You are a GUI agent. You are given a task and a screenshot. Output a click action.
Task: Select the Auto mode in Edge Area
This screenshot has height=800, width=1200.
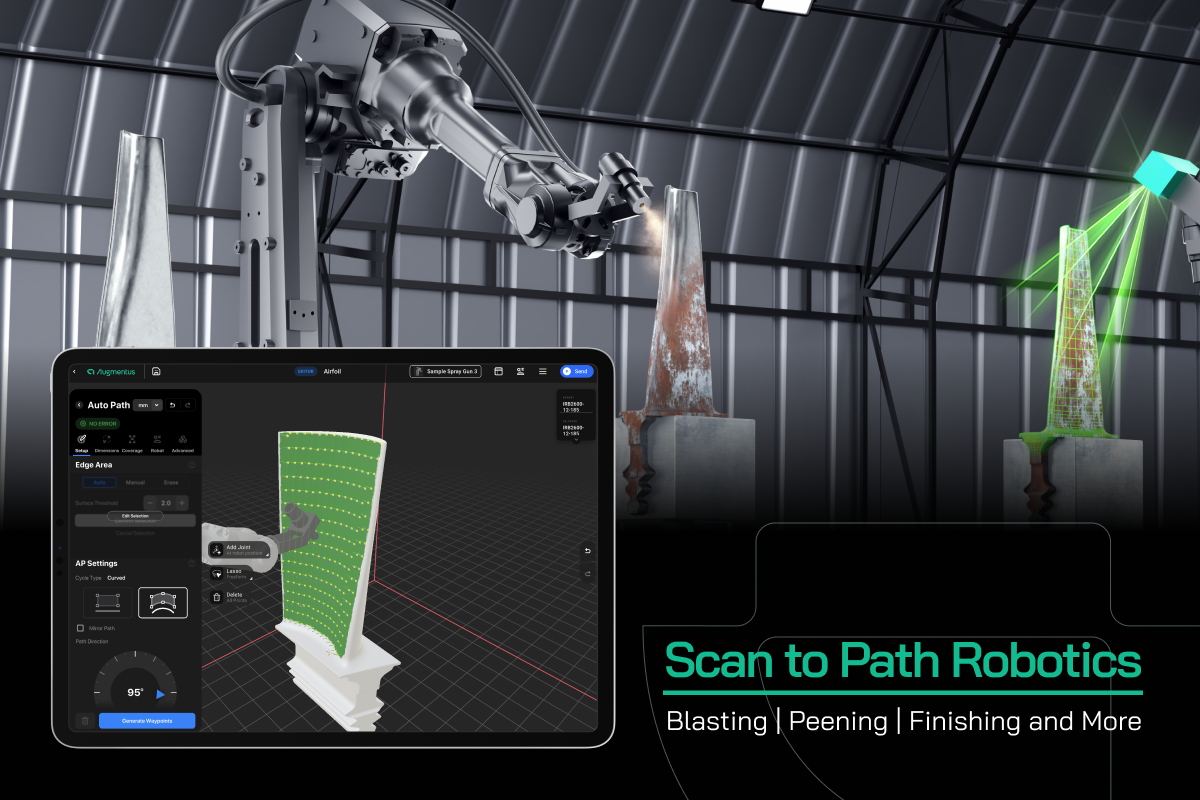point(100,483)
